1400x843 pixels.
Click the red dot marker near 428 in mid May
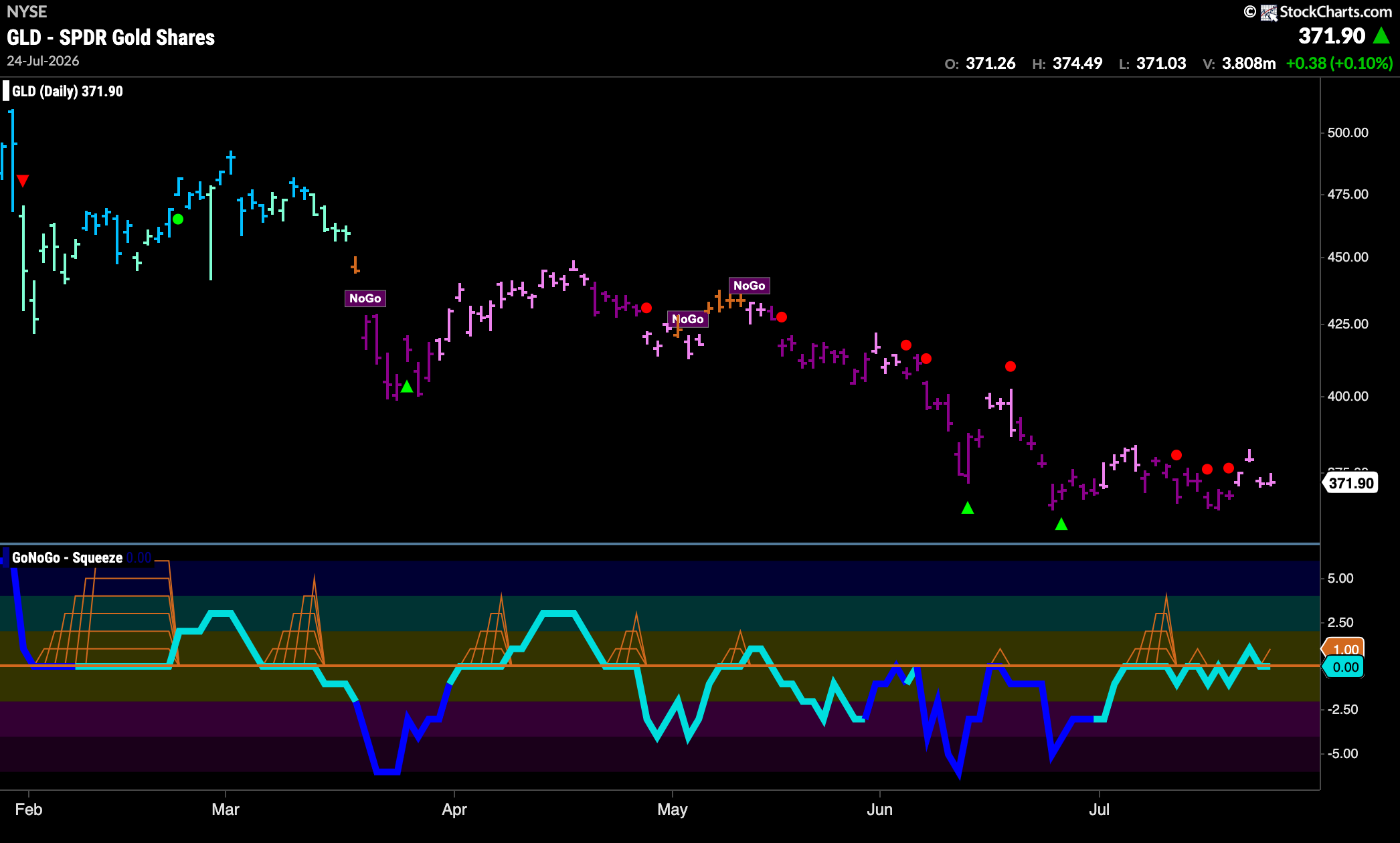click(x=782, y=317)
